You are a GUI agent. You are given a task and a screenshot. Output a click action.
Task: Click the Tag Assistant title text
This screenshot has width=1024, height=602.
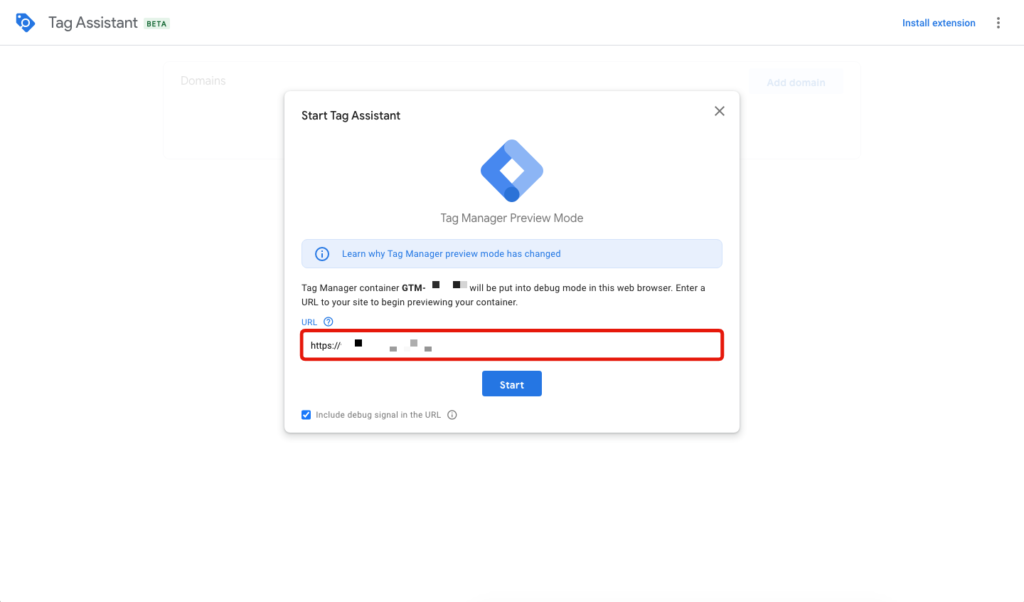point(93,23)
